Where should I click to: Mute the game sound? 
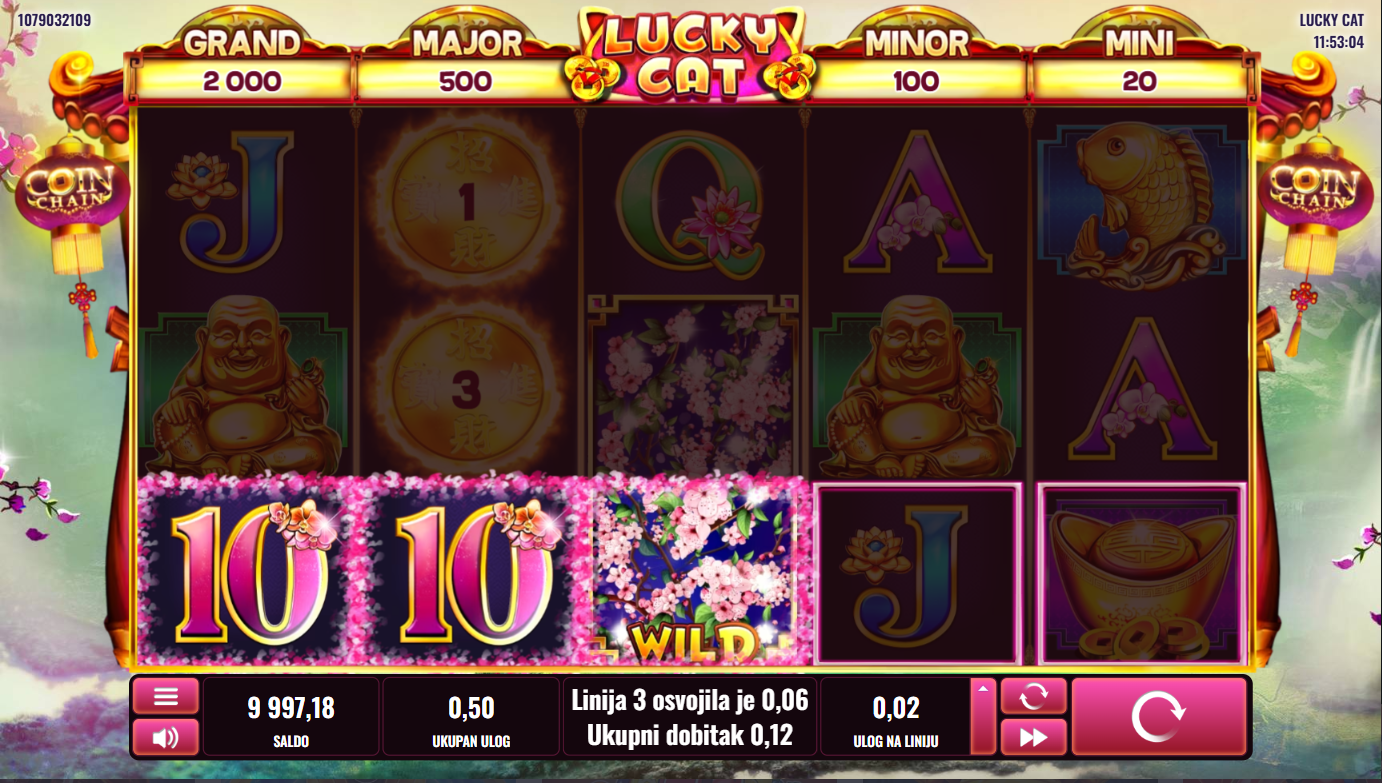(166, 738)
